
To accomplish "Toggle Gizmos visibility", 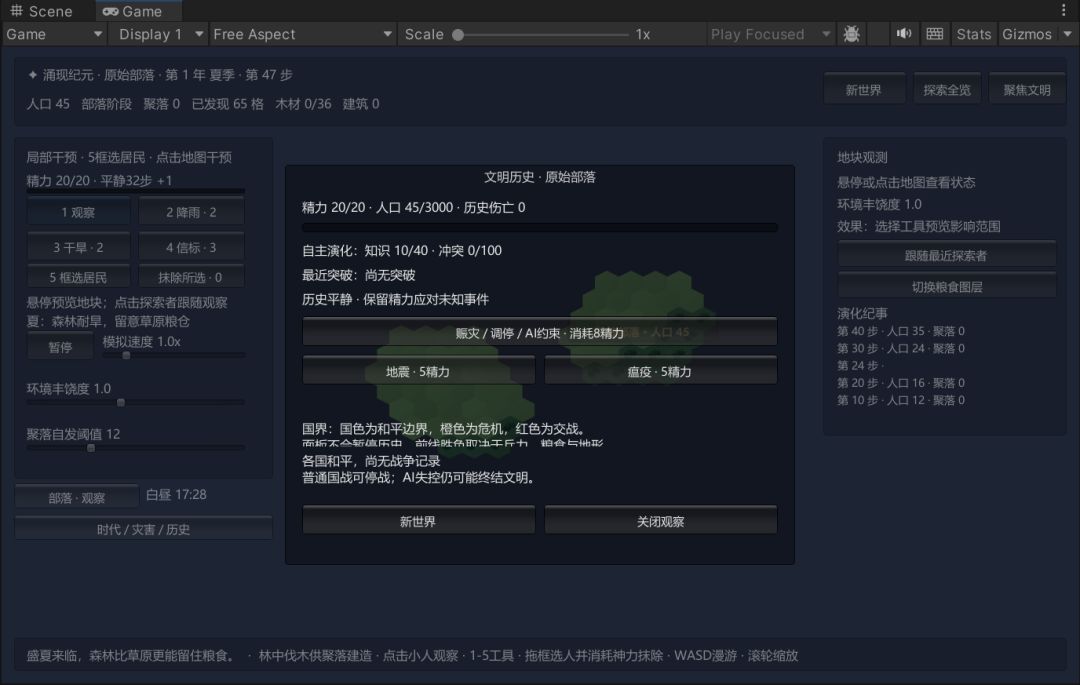I will [x=1026, y=34].
